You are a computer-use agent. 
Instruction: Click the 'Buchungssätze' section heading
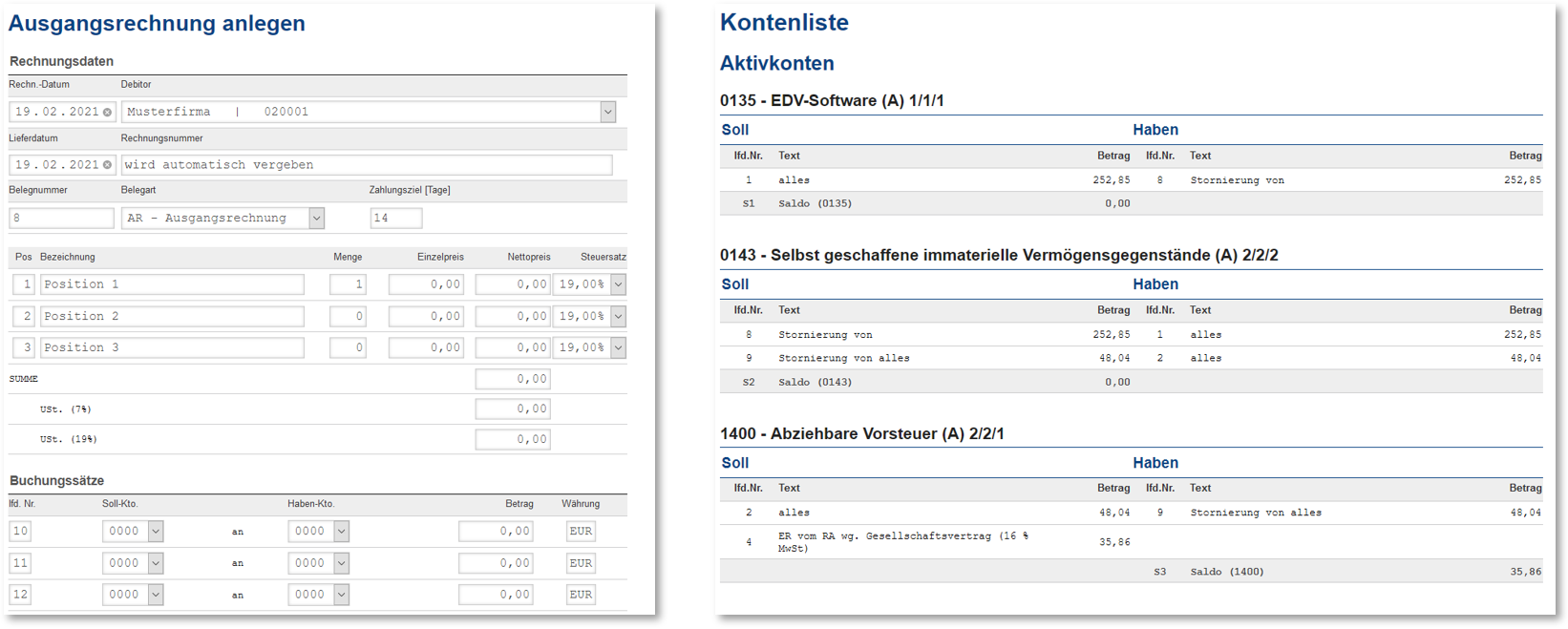point(56,480)
